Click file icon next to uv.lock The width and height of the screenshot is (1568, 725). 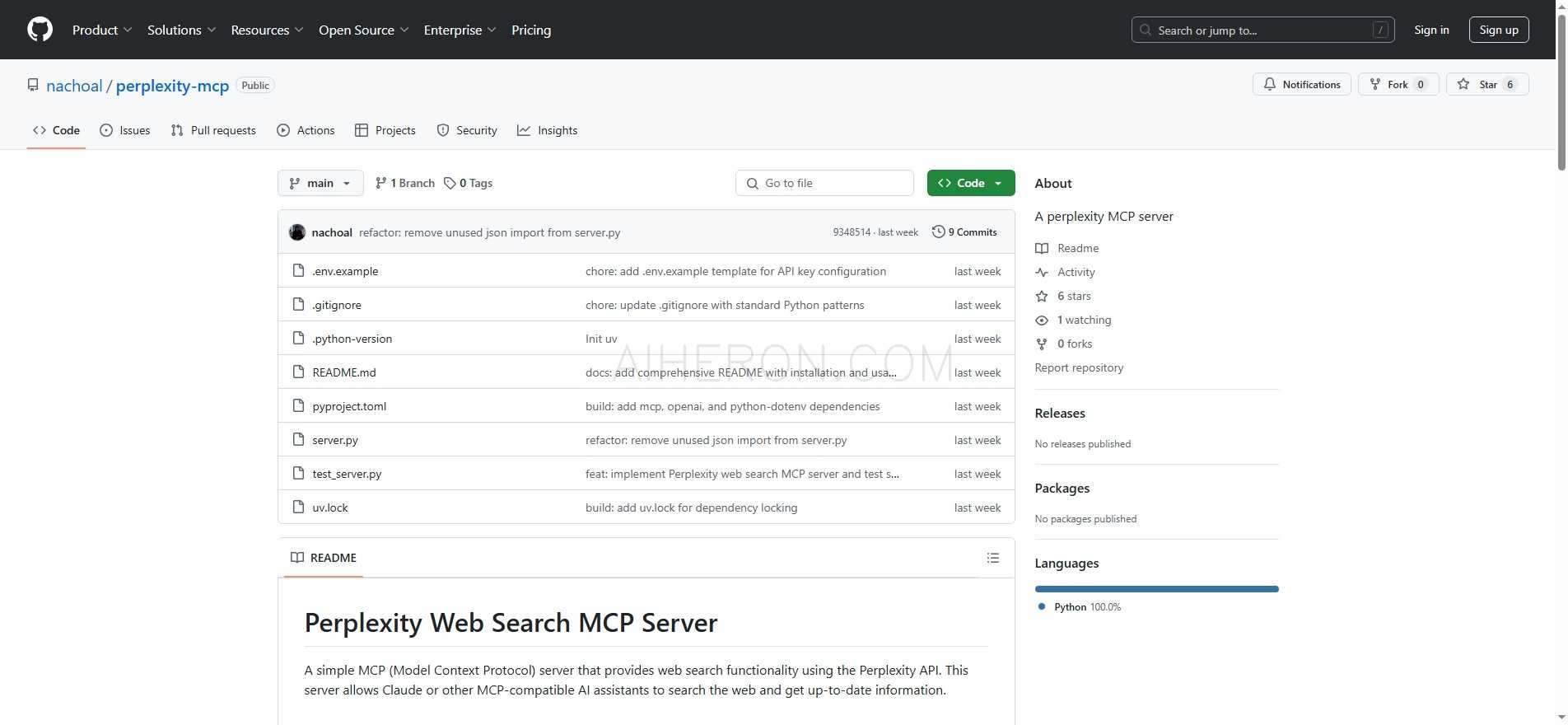(x=299, y=507)
